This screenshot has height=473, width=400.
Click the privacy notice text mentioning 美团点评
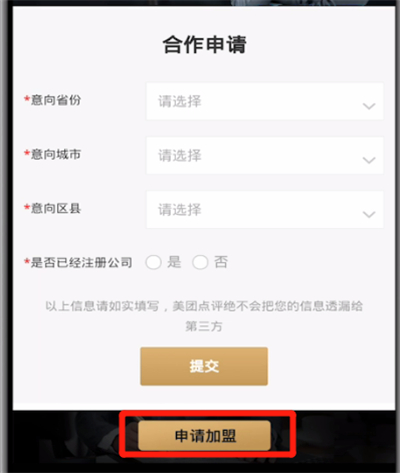204,316
